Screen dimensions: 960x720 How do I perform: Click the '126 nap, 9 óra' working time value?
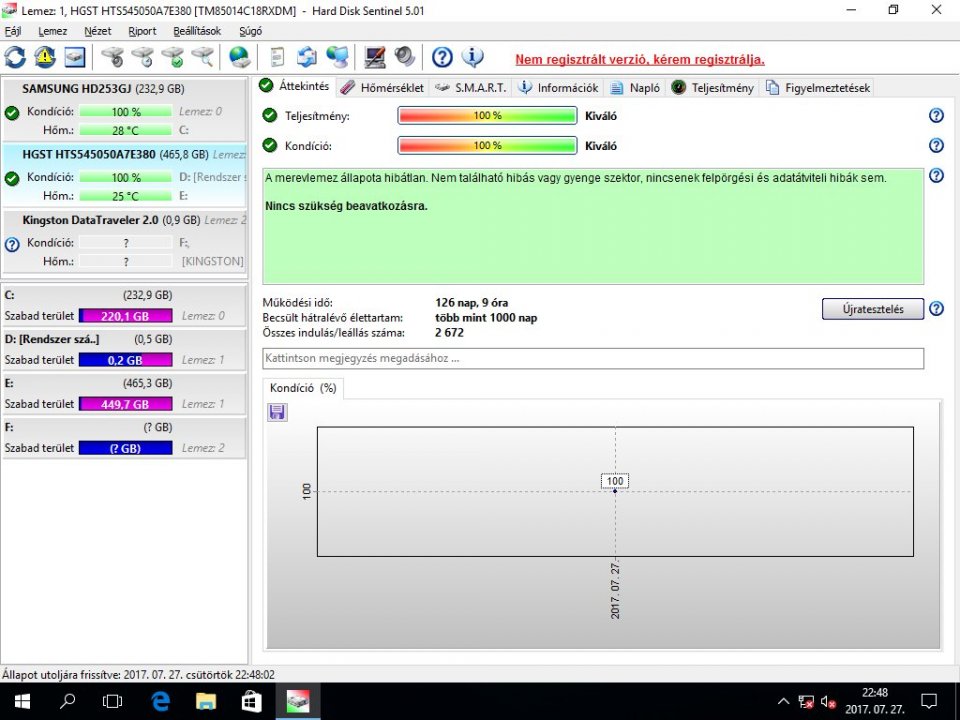pos(471,302)
